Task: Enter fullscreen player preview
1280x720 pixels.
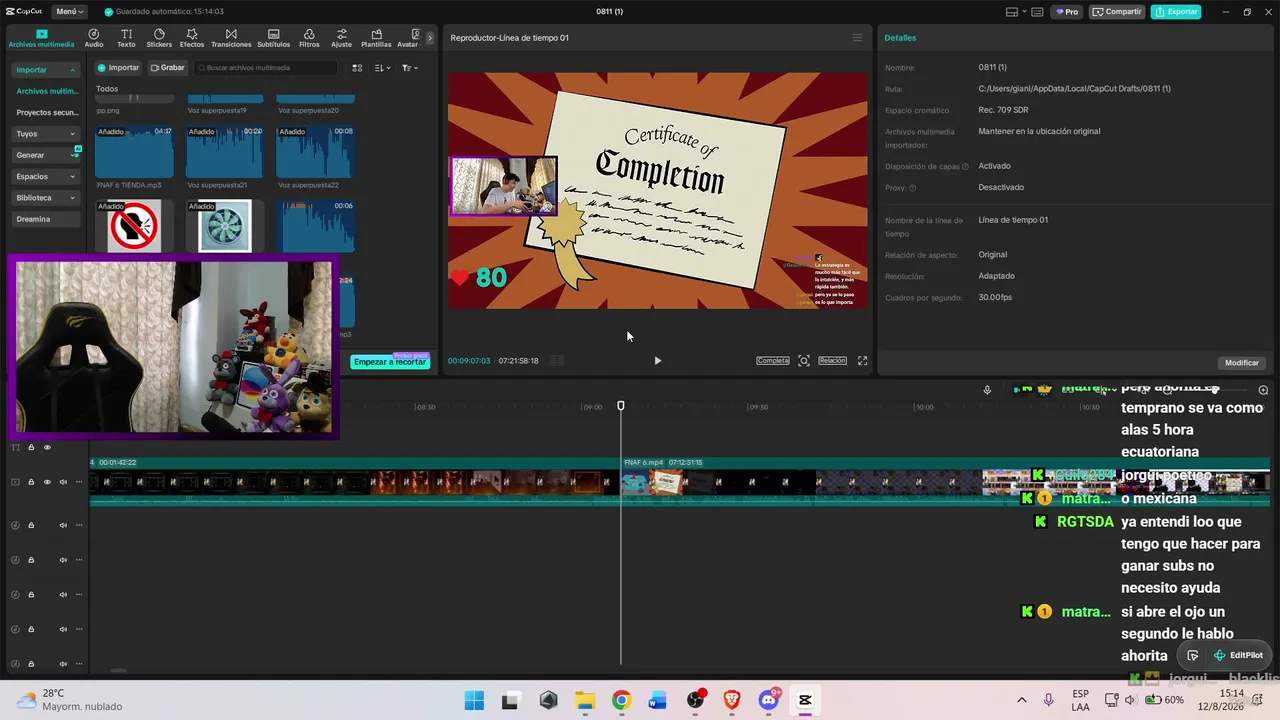Action: pyautogui.click(x=863, y=361)
